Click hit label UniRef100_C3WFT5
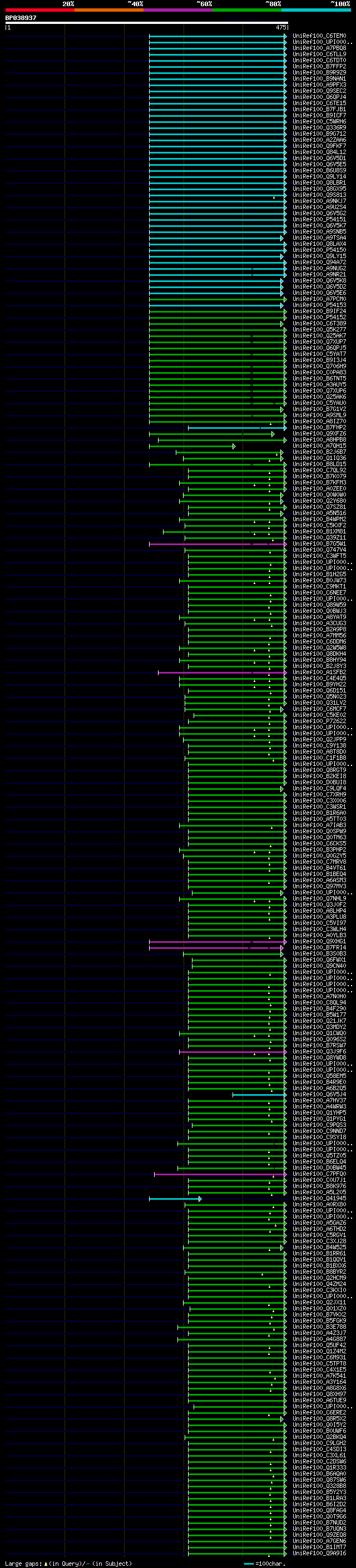Image resolution: width=356 pixels, height=1568 pixels. click(x=319, y=556)
